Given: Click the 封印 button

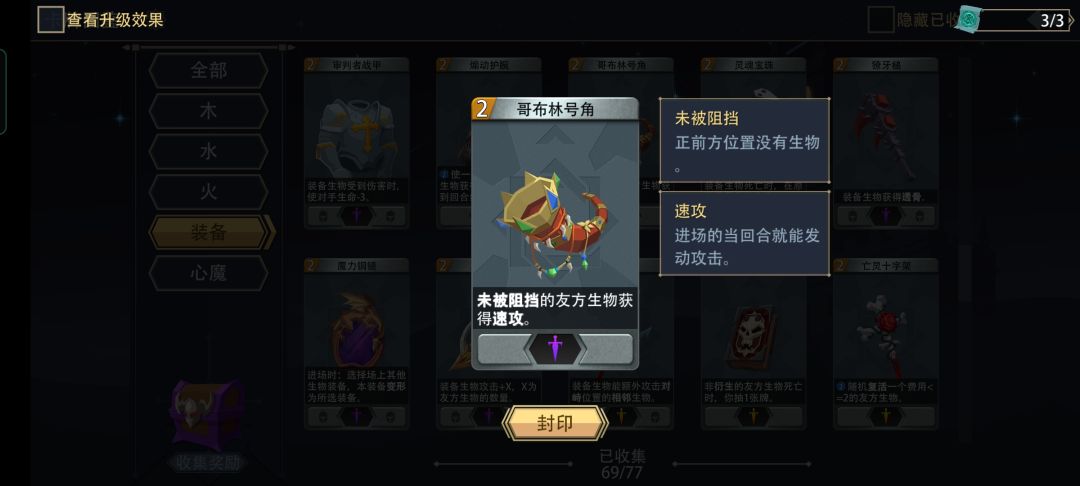Looking at the screenshot, I should pyautogui.click(x=555, y=423).
